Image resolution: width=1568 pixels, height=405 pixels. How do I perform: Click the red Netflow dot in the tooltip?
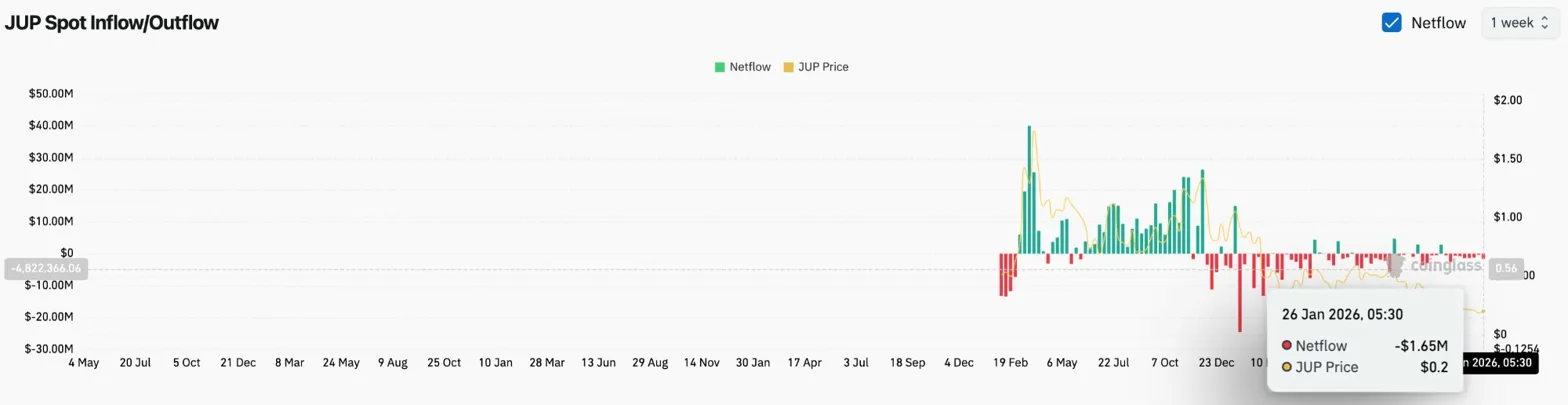point(1286,345)
